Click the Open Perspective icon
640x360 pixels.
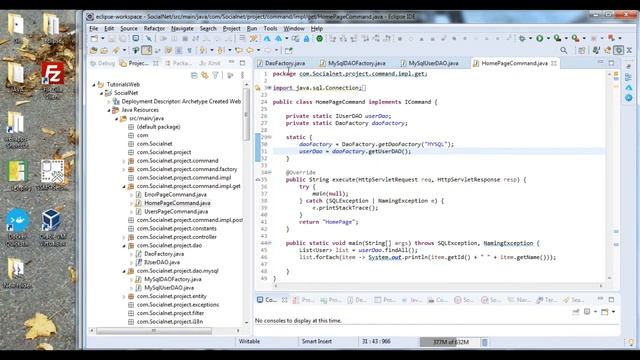click(582, 51)
